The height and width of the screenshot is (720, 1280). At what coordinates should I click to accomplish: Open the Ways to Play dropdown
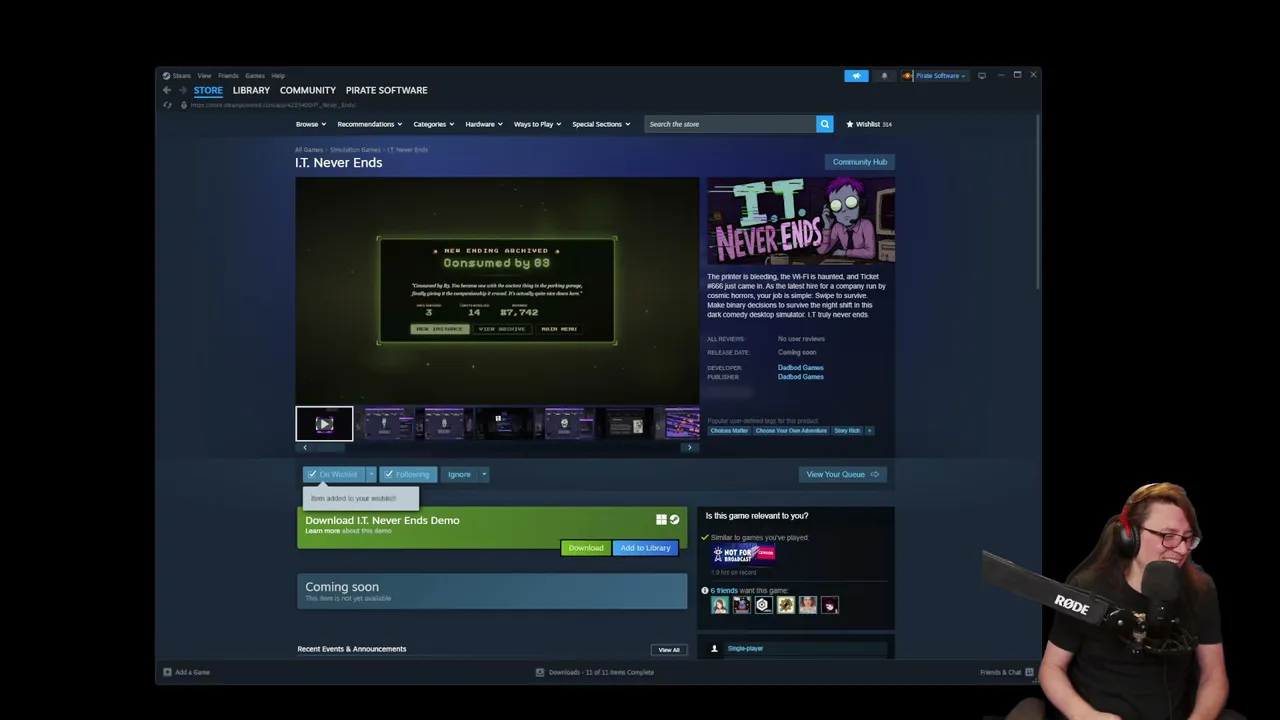[538, 124]
